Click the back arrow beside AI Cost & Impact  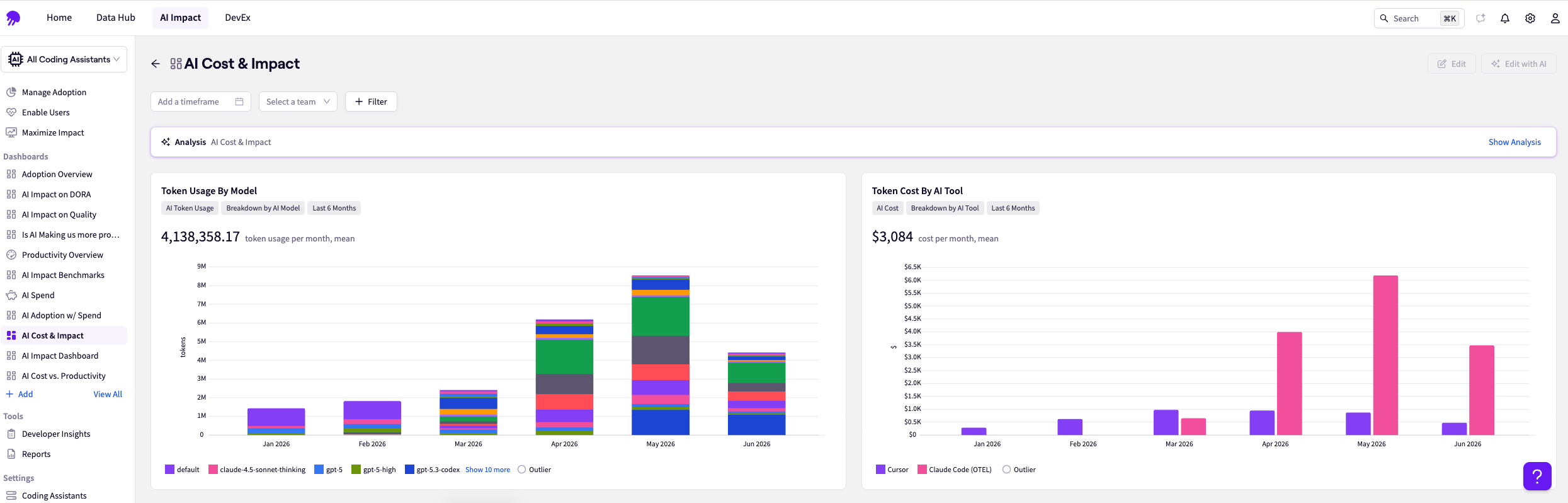pyautogui.click(x=156, y=64)
